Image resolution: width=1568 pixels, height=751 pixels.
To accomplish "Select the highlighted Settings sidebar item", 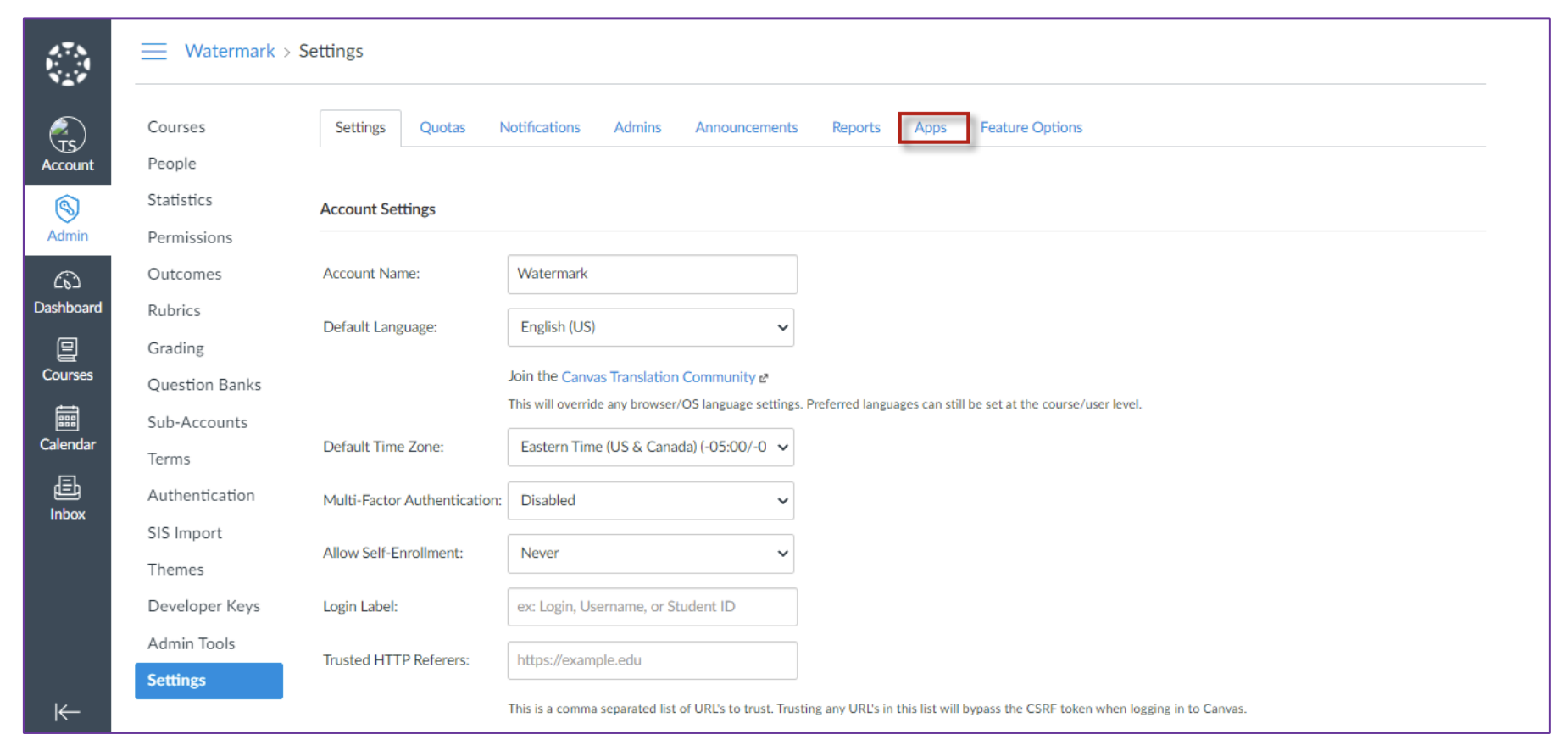I will click(x=209, y=681).
